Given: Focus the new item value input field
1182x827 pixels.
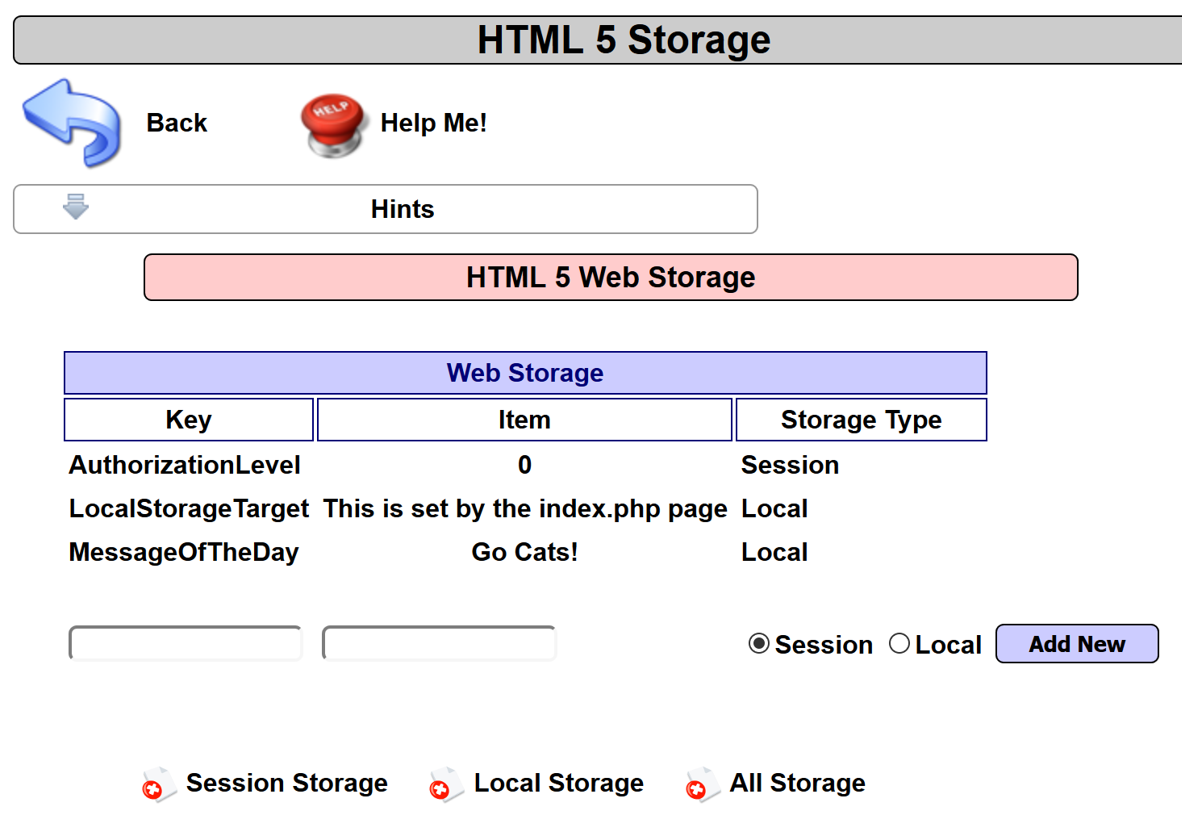Looking at the screenshot, I should (x=438, y=644).
